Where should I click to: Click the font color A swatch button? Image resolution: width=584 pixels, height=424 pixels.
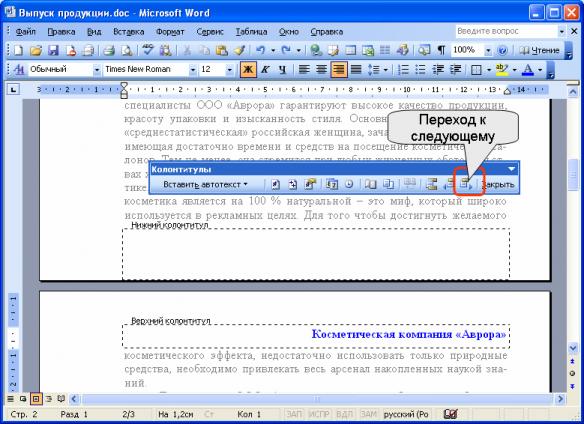(527, 69)
